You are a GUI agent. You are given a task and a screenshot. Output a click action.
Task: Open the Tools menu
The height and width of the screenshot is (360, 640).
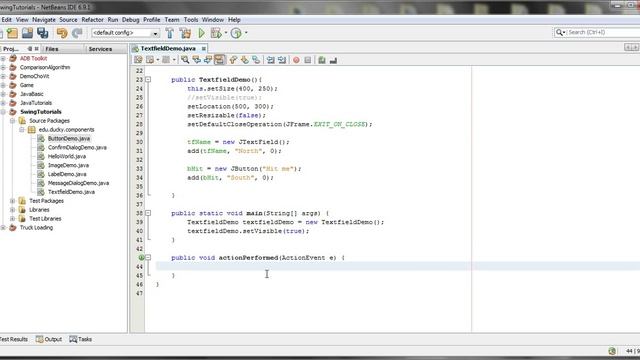point(191,20)
